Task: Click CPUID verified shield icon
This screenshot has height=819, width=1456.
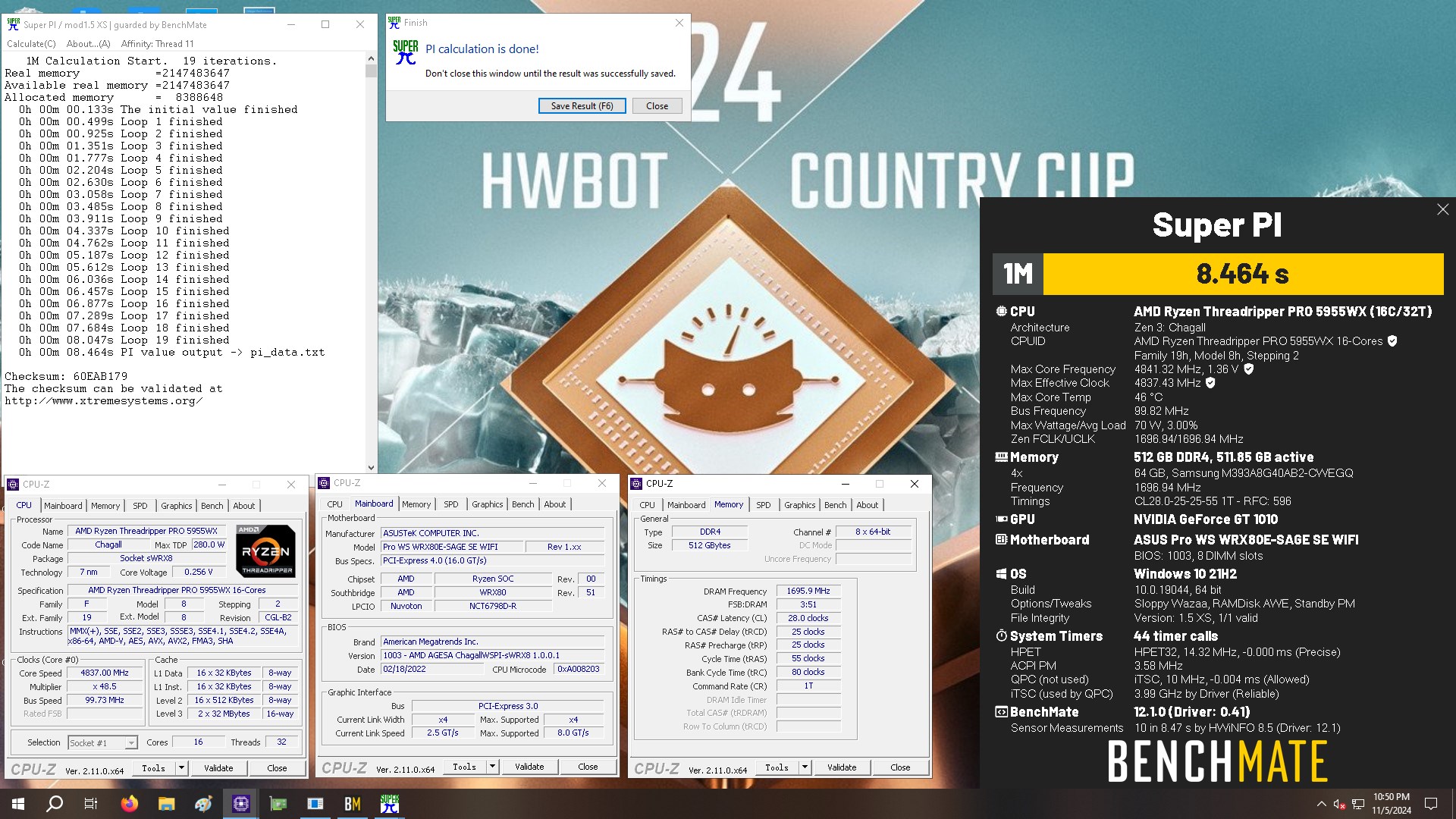Action: point(1392,341)
